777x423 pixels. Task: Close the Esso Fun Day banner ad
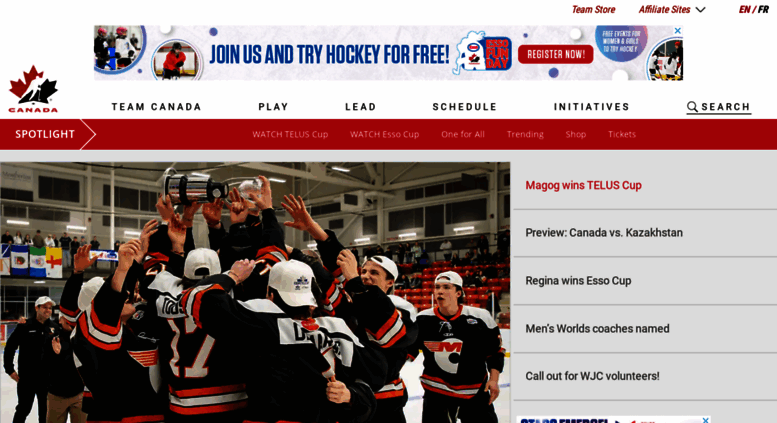tap(677, 31)
